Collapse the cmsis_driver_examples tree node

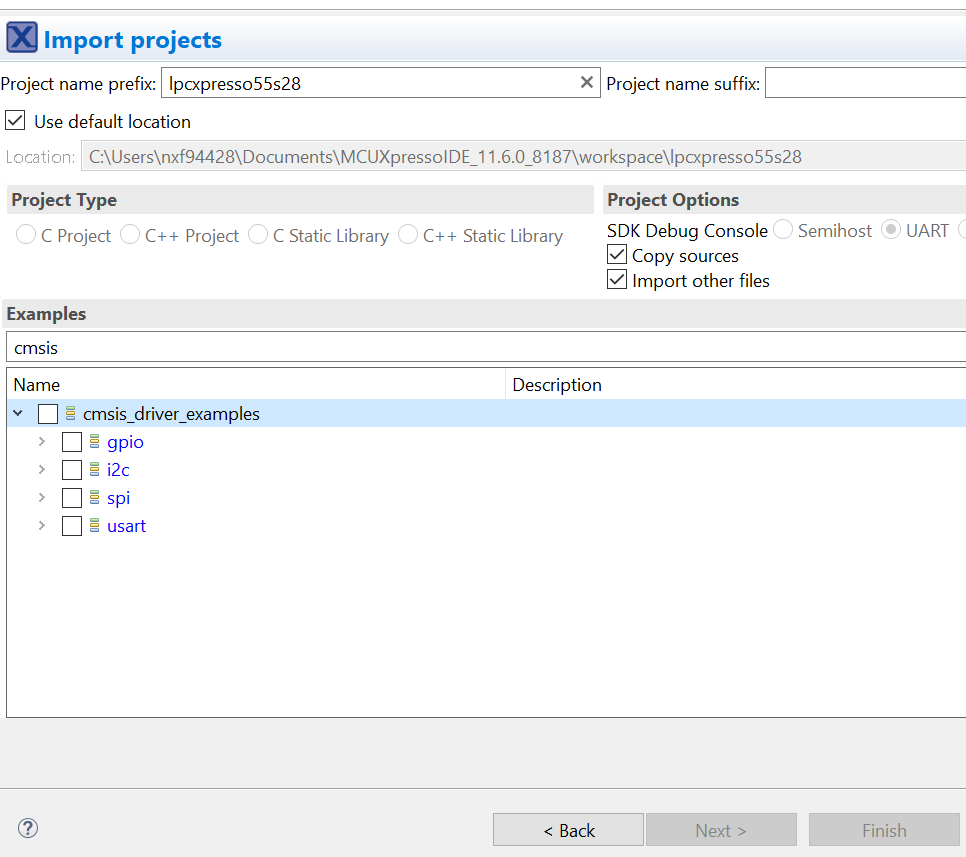coord(17,413)
